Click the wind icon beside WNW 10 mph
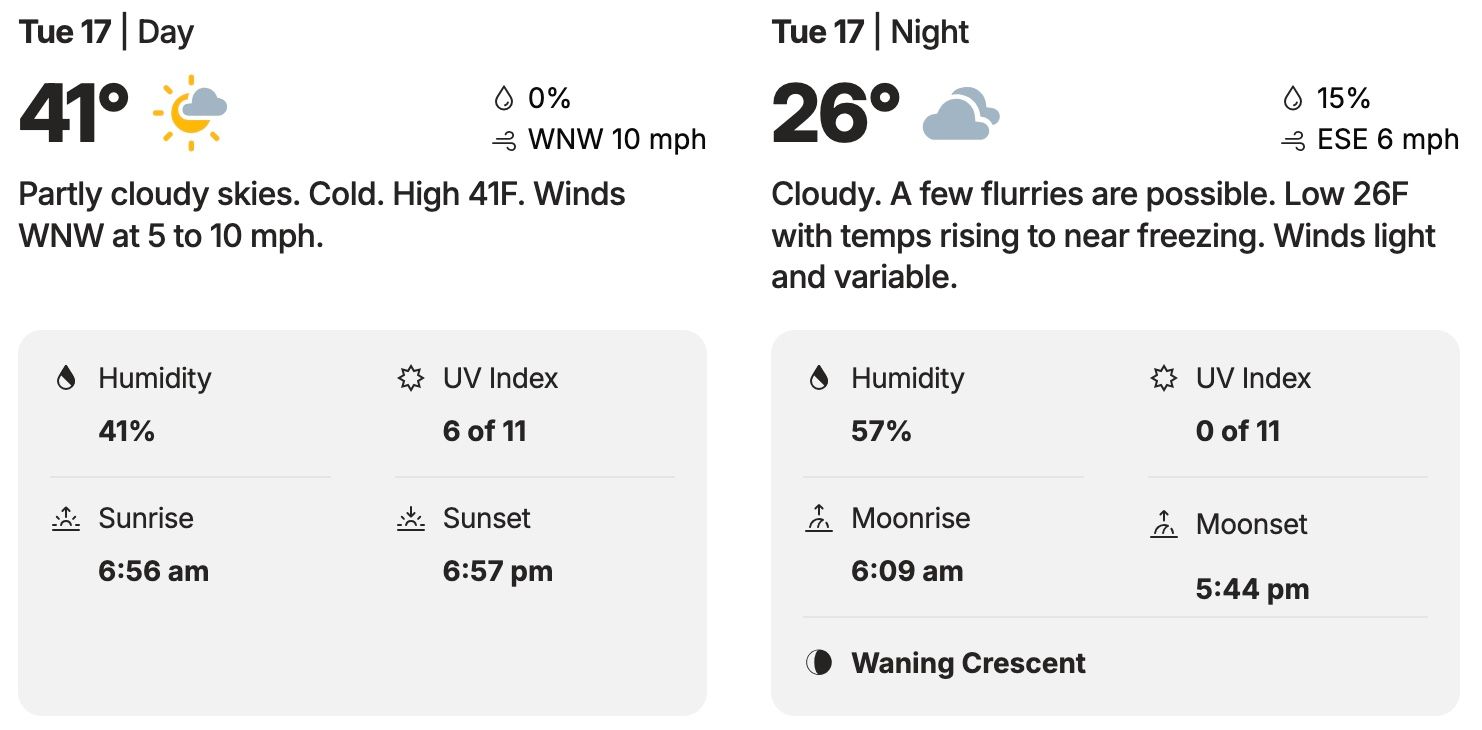 coord(504,141)
